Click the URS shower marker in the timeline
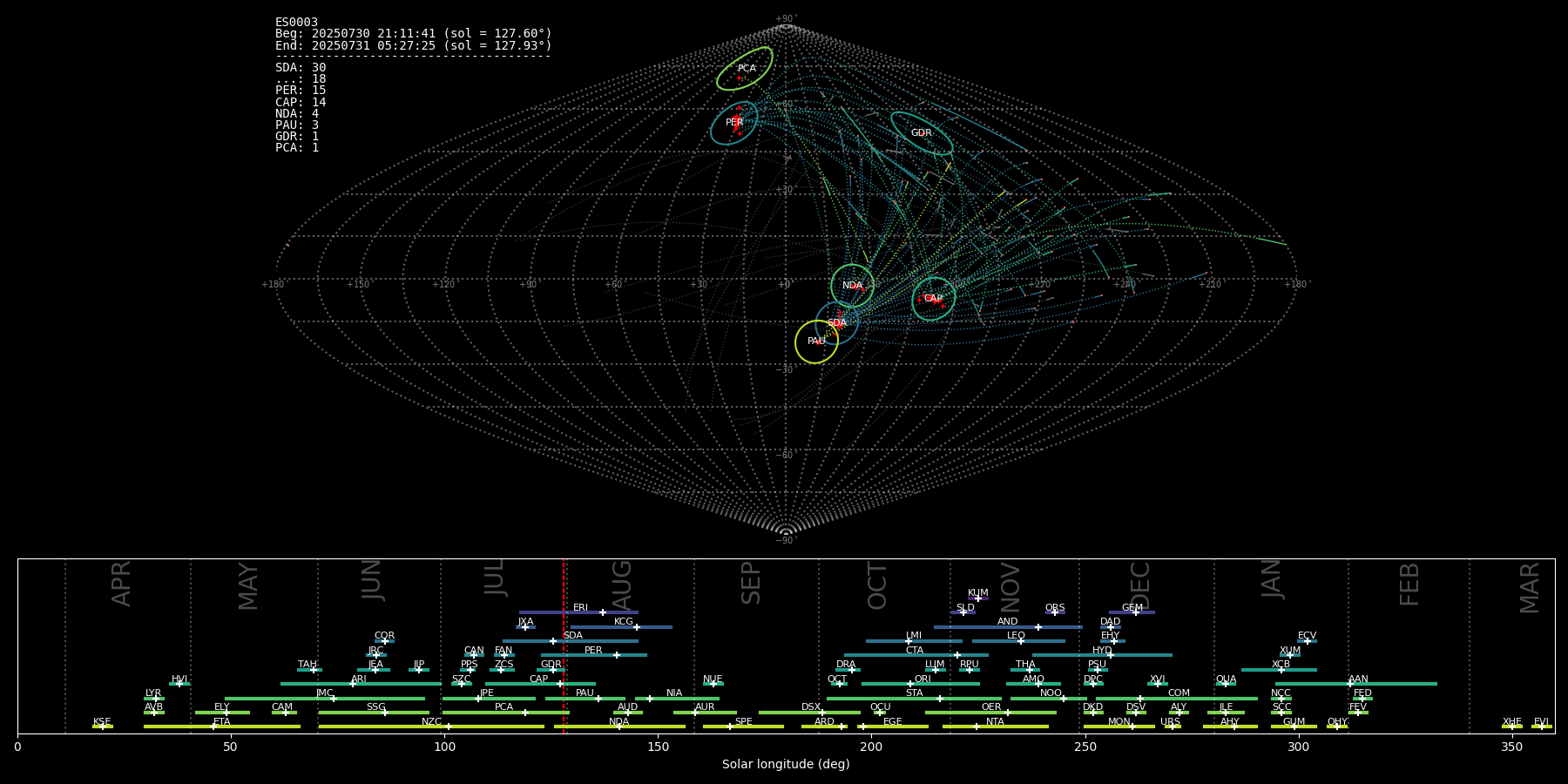 click(1173, 727)
